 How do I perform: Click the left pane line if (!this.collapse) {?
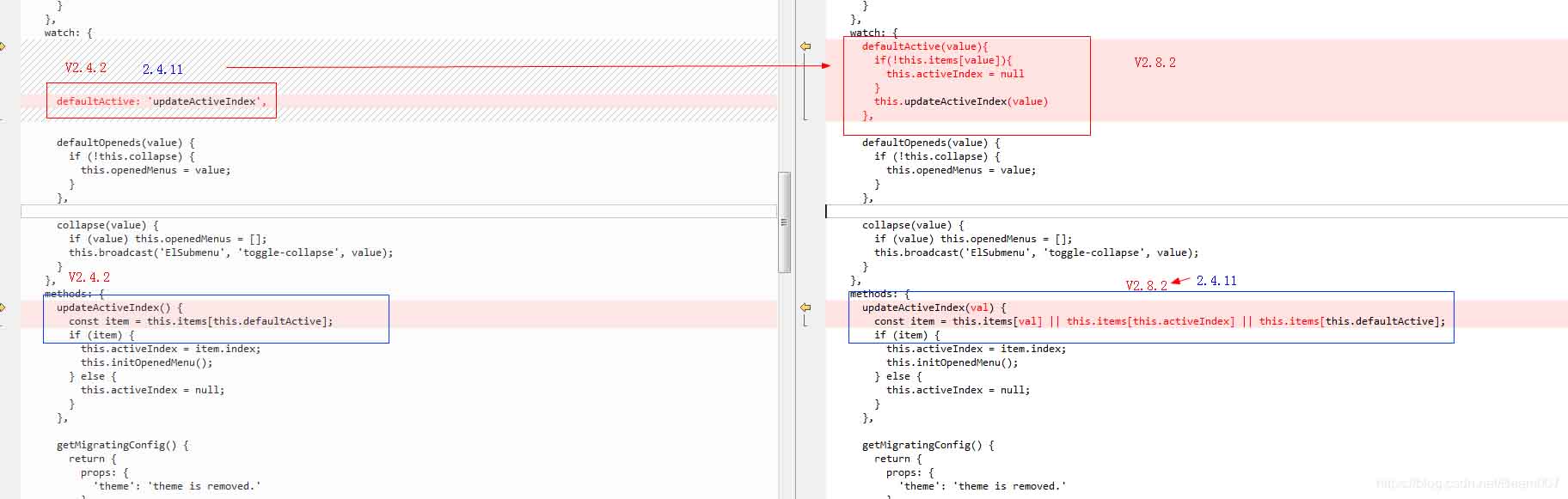pyautogui.click(x=132, y=156)
